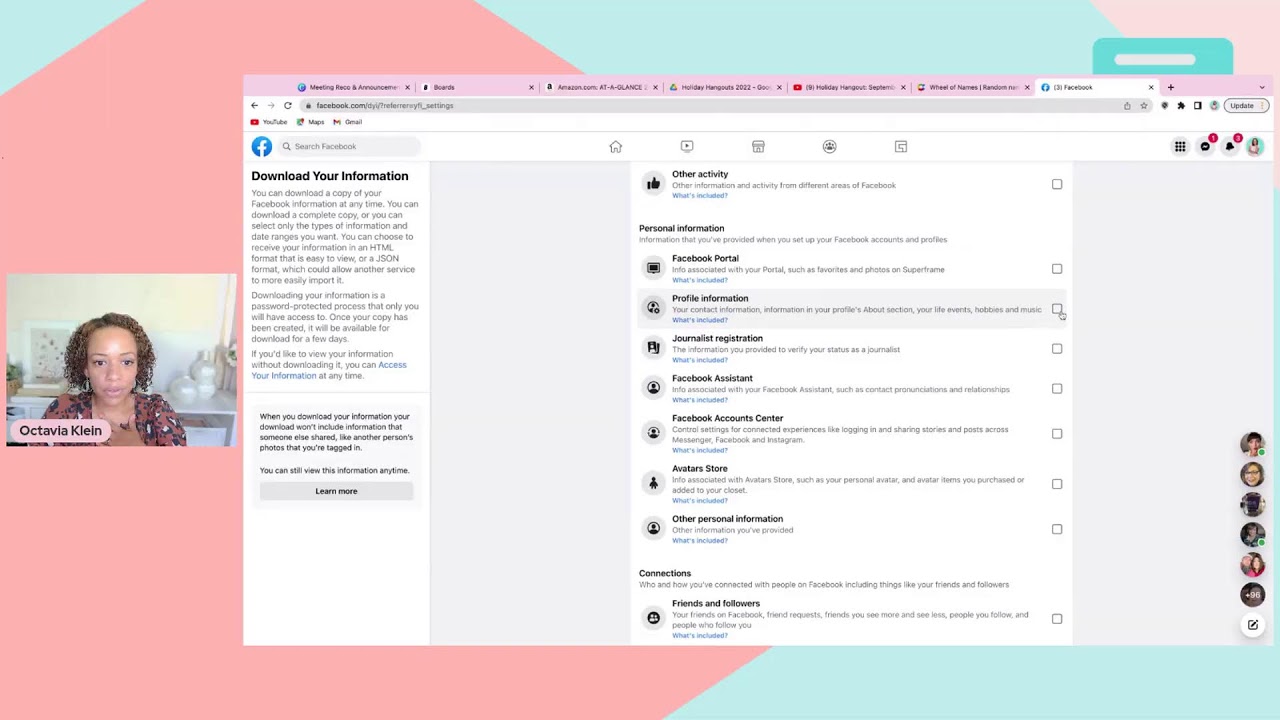The image size is (1280, 720).
Task: Check the Avatars Store checkbox
Action: click(1057, 484)
